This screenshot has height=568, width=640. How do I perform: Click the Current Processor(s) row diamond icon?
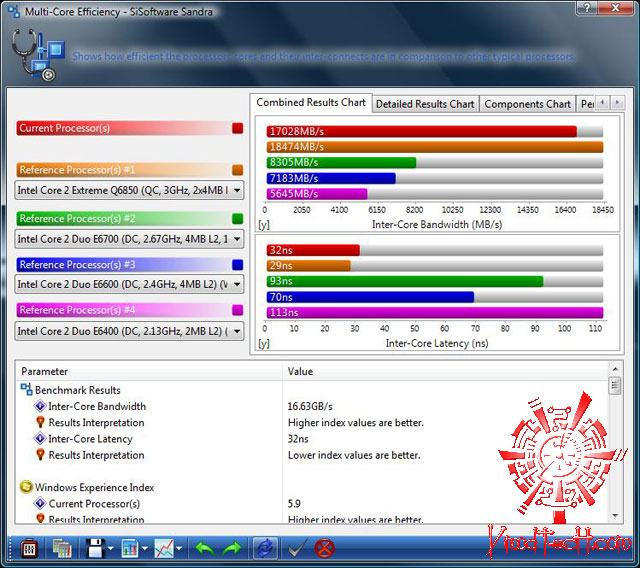tap(40, 504)
